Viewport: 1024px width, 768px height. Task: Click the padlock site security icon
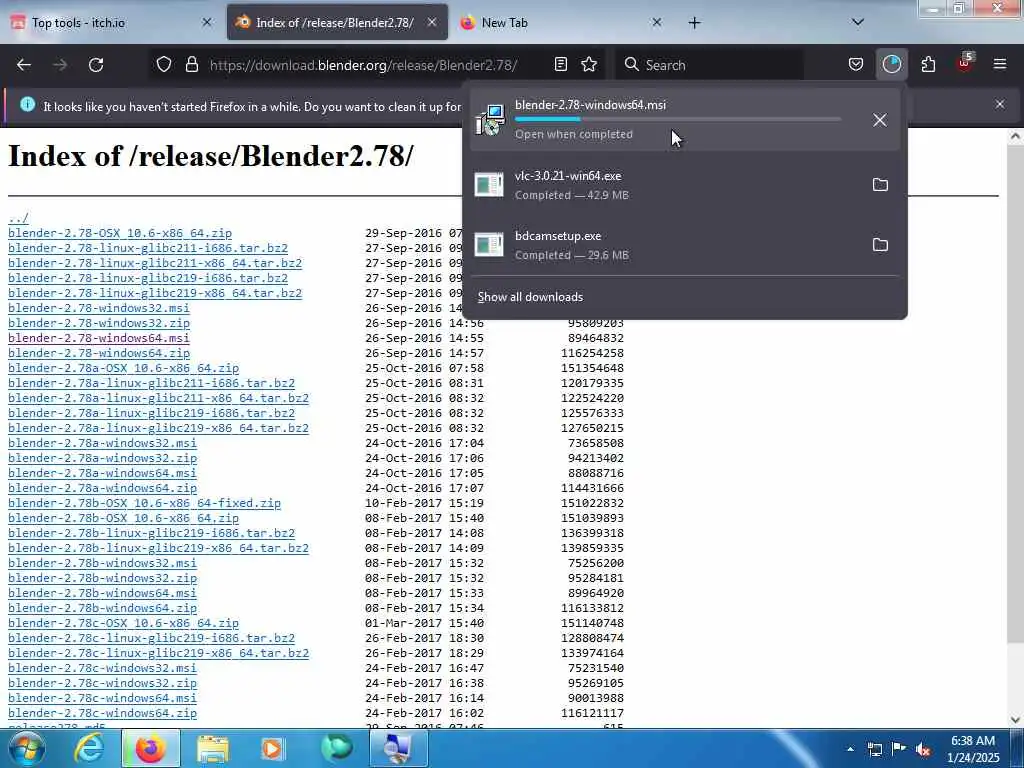[x=191, y=65]
